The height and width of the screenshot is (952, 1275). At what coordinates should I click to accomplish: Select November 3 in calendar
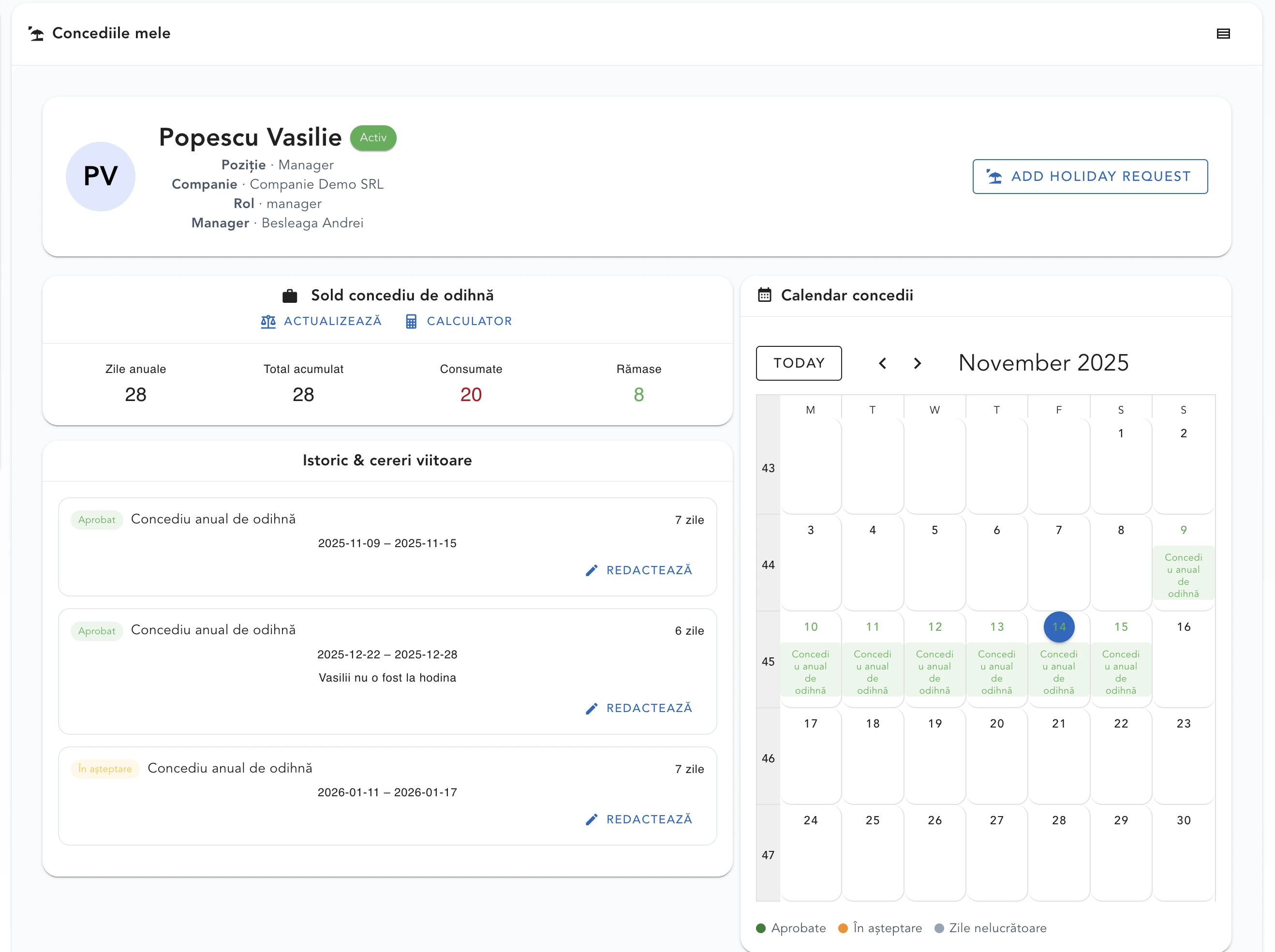(x=811, y=530)
